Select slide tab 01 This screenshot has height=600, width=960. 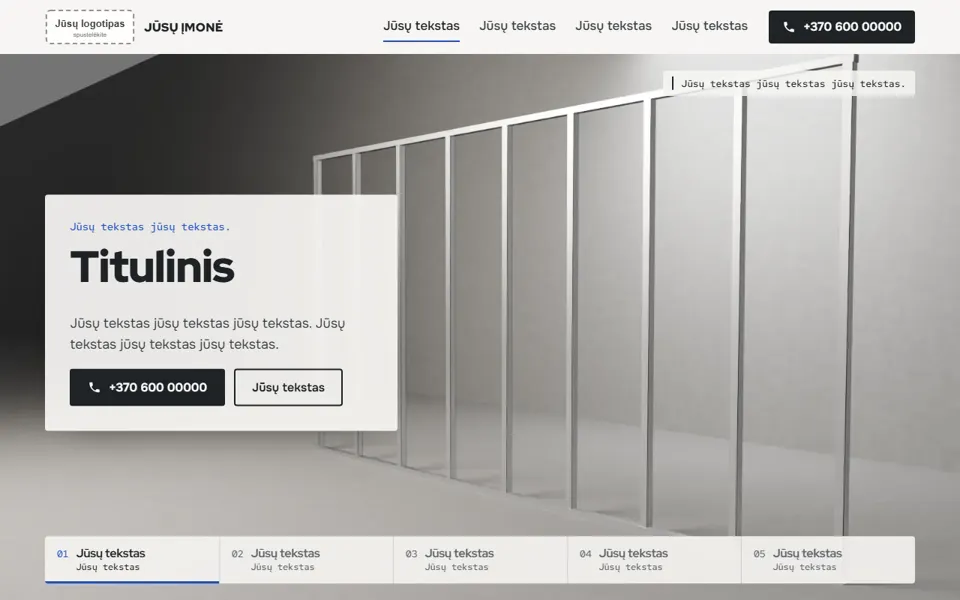coord(132,560)
